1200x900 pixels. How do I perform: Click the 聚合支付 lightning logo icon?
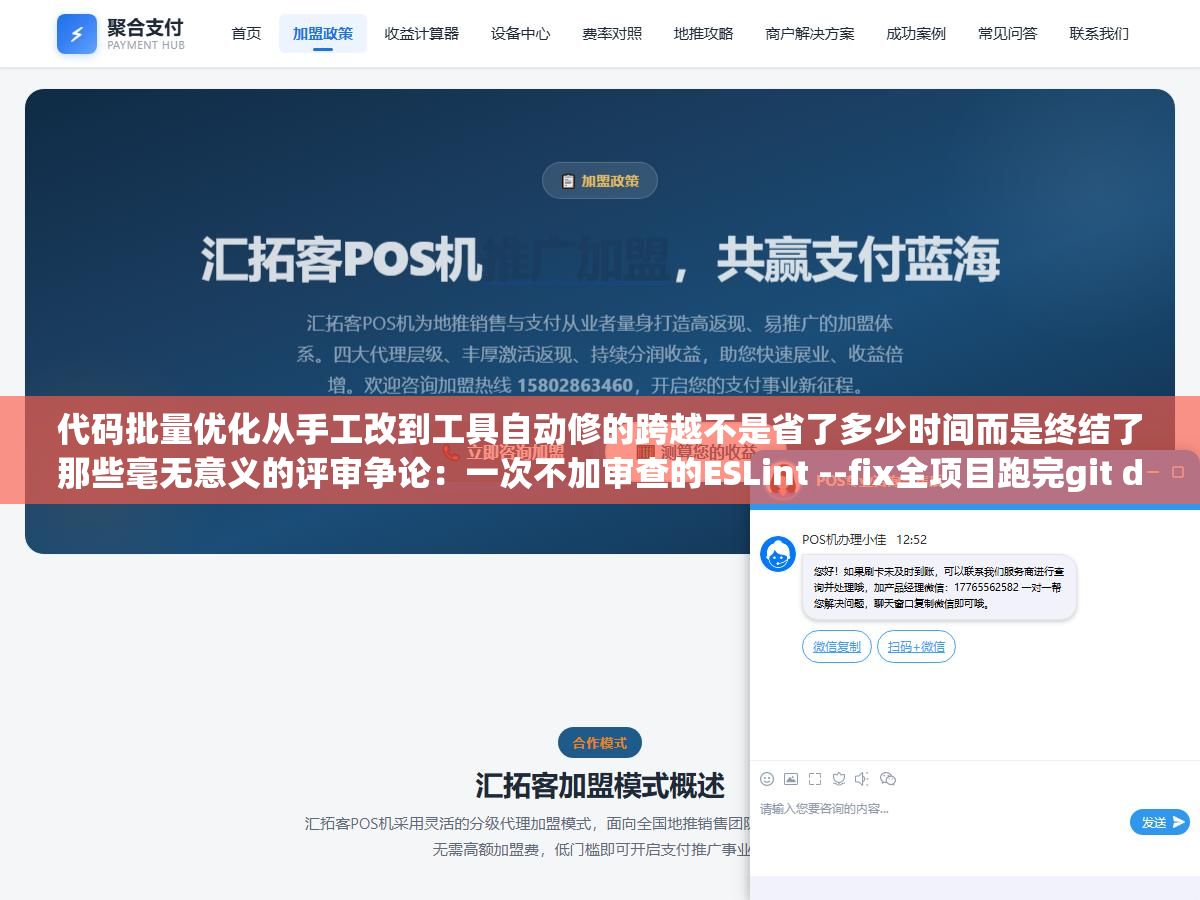(77, 34)
